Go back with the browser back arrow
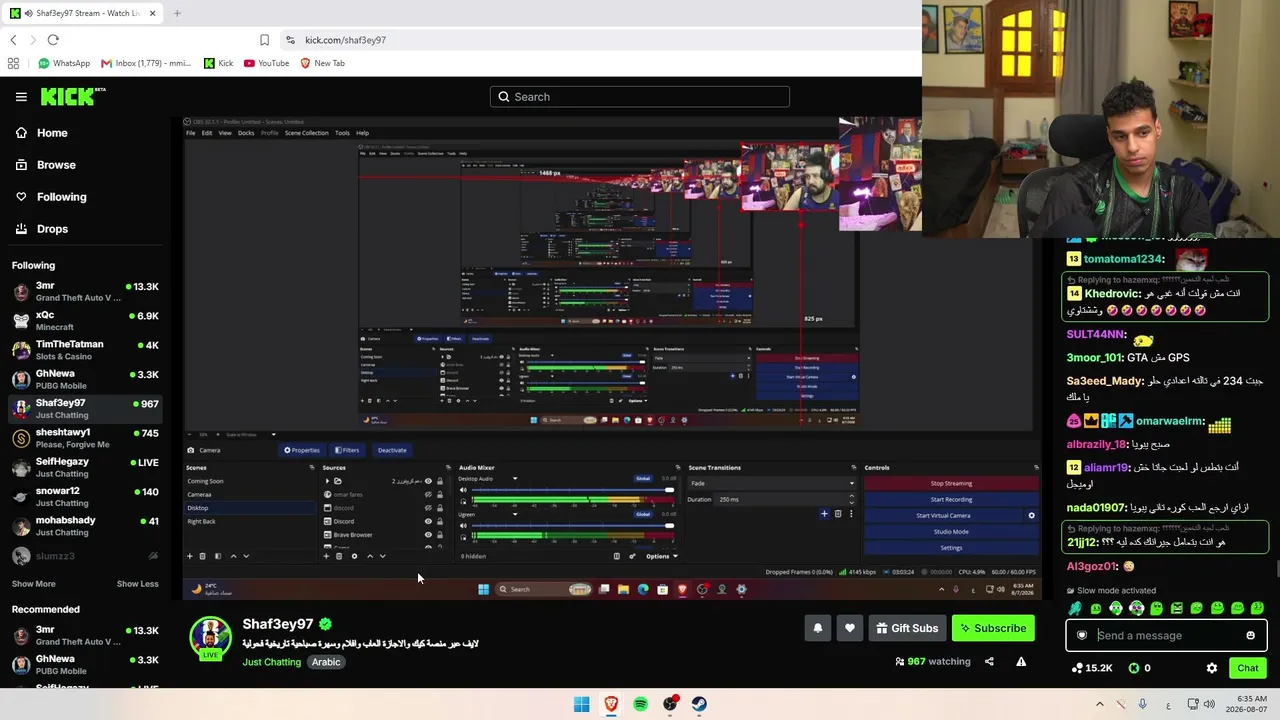Screen dimensions: 1280x720 [13, 40]
